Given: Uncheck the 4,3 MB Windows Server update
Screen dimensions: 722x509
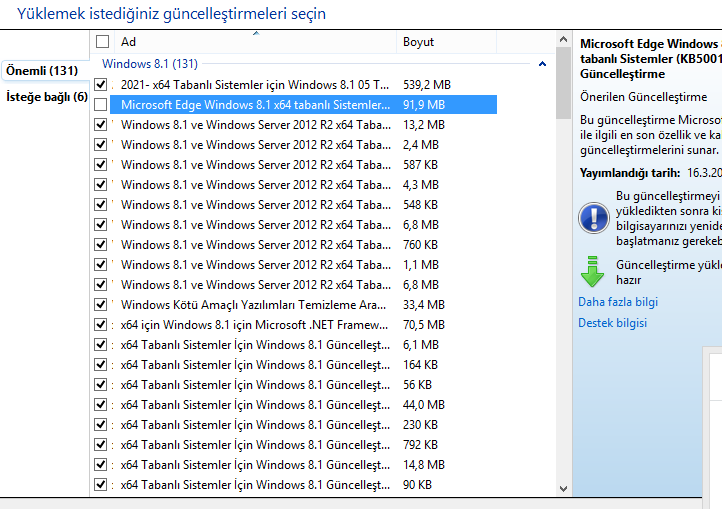Looking at the screenshot, I should 100,185.
